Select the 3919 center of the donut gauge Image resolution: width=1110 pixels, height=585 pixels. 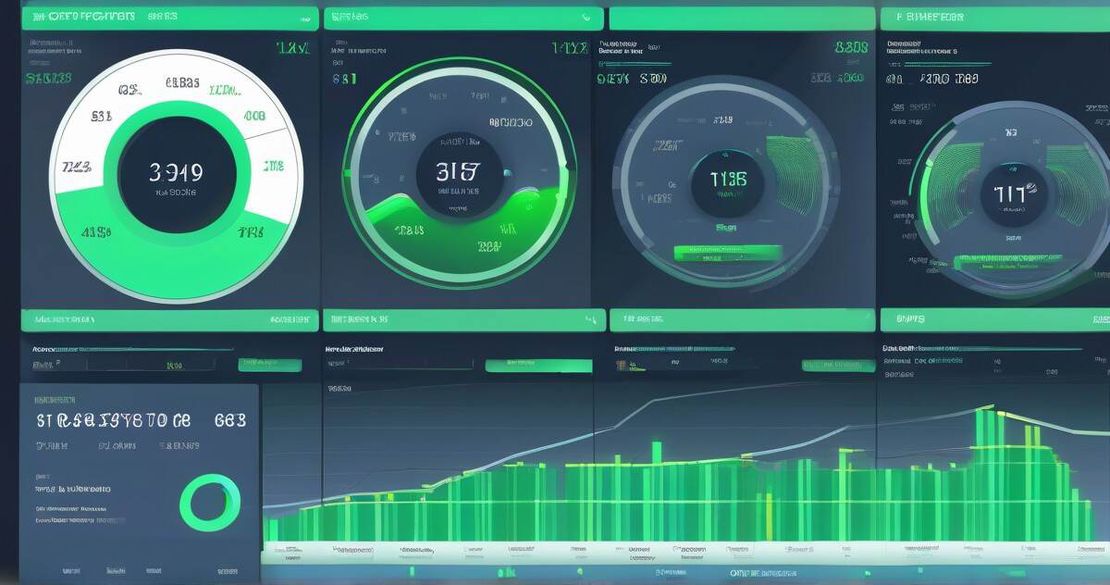(x=176, y=174)
